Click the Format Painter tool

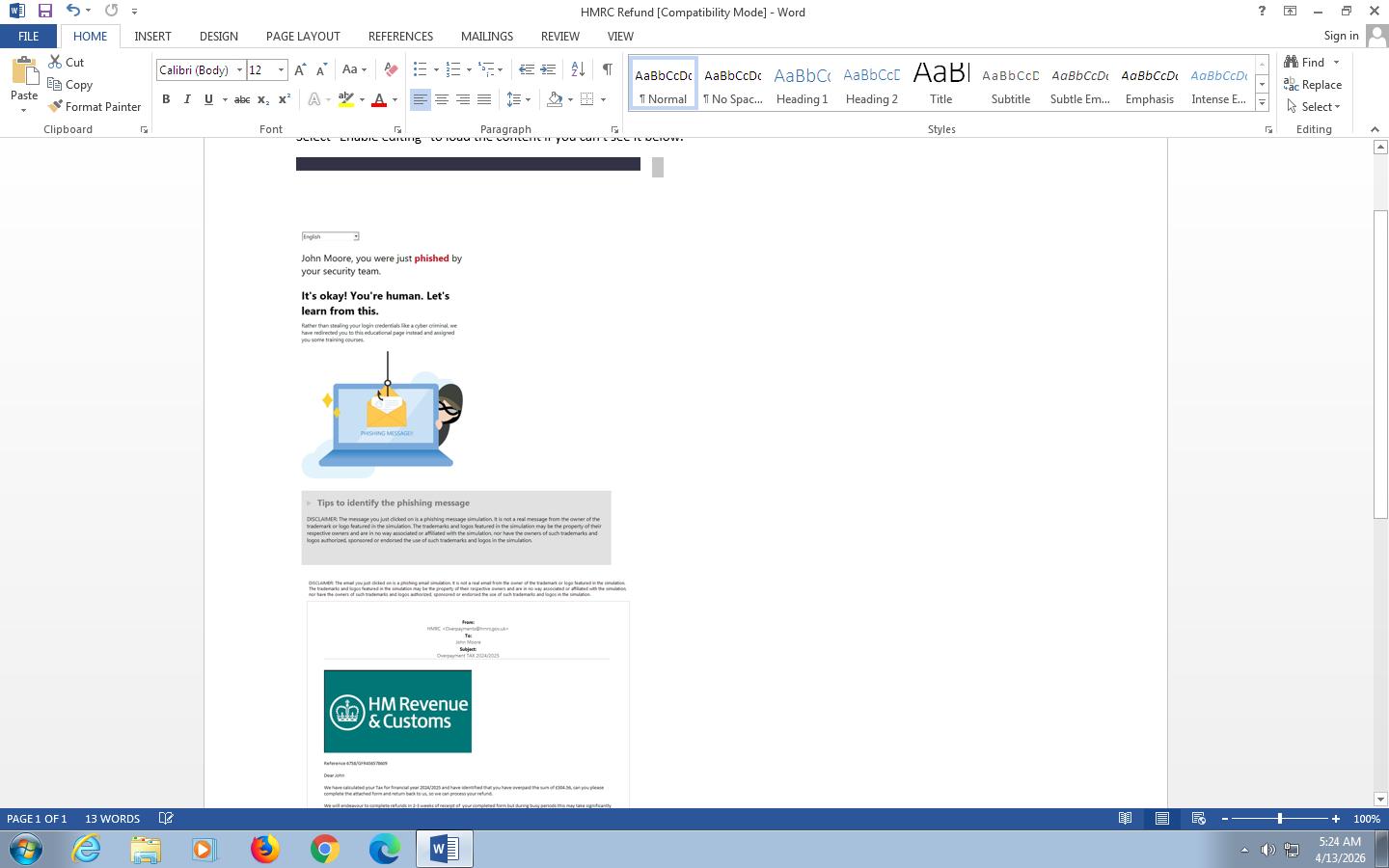pos(95,107)
